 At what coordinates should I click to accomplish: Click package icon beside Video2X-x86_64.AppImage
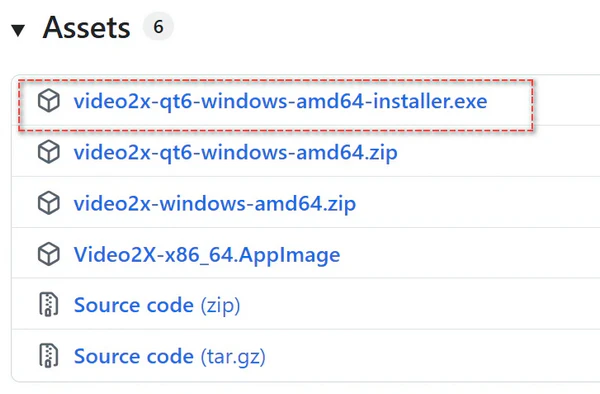coord(49,254)
